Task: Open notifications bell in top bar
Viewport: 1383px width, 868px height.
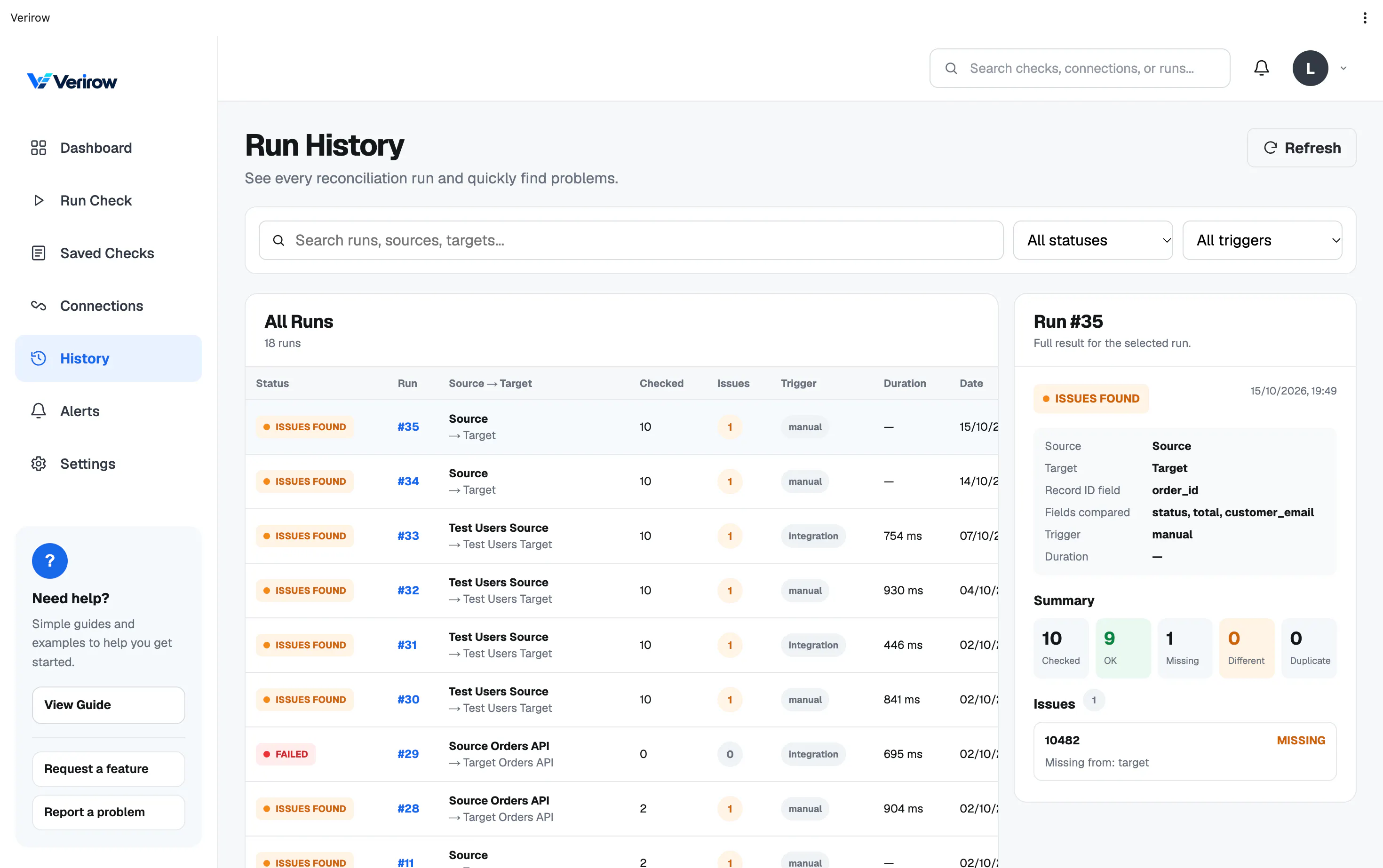Action: click(x=1261, y=68)
